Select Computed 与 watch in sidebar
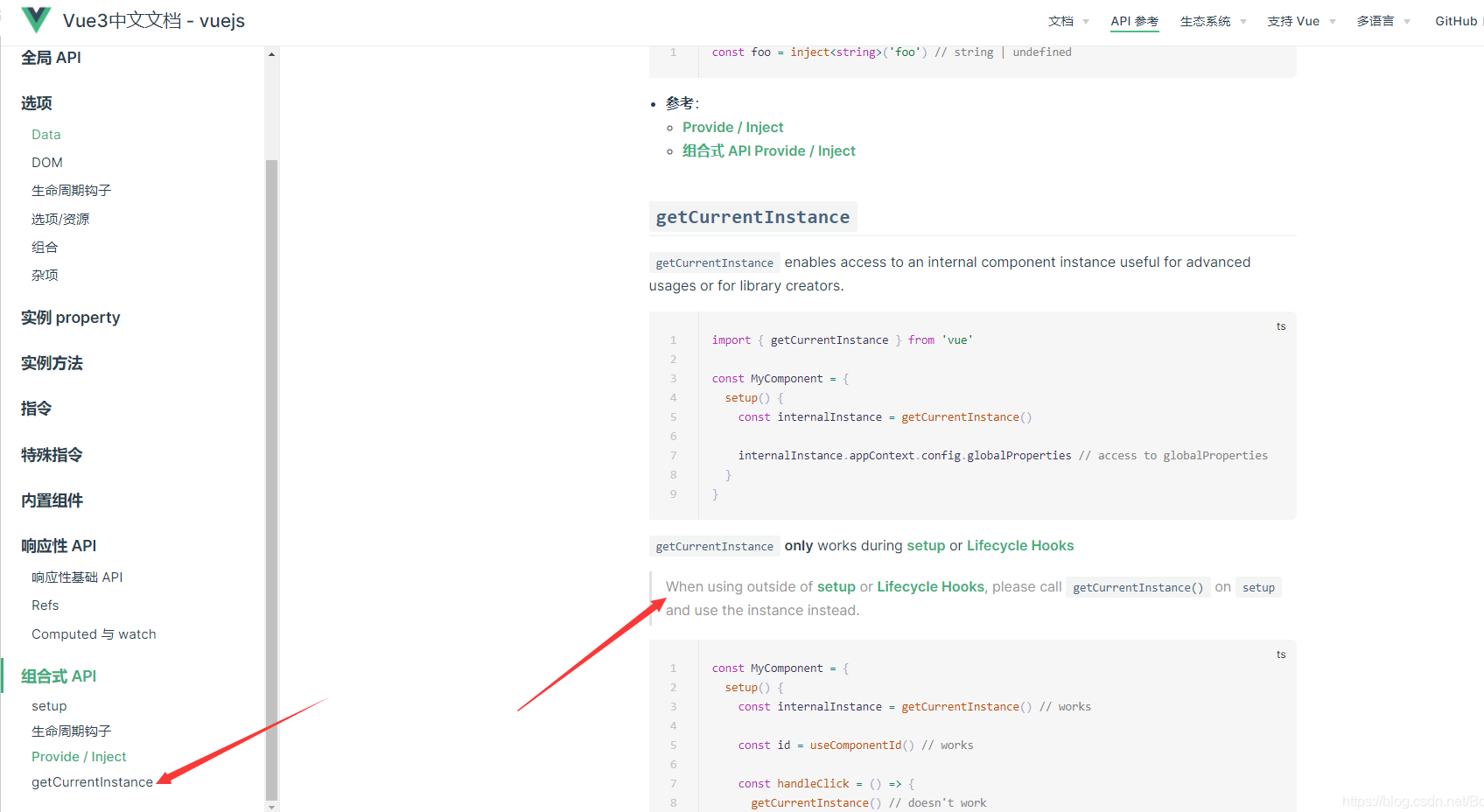The image size is (1484, 812). [94, 634]
